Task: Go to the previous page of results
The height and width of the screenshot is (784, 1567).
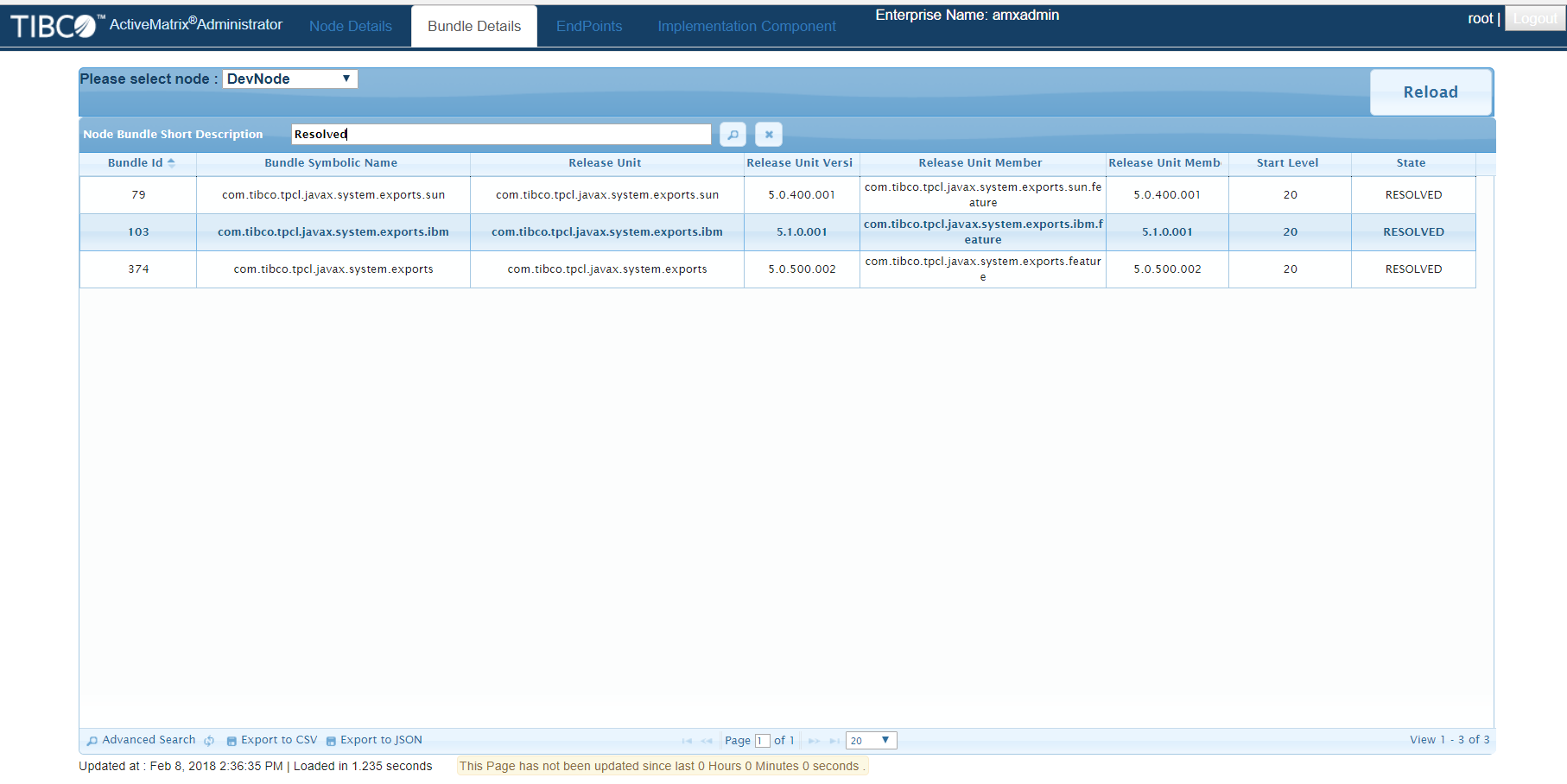Action: pos(707,741)
